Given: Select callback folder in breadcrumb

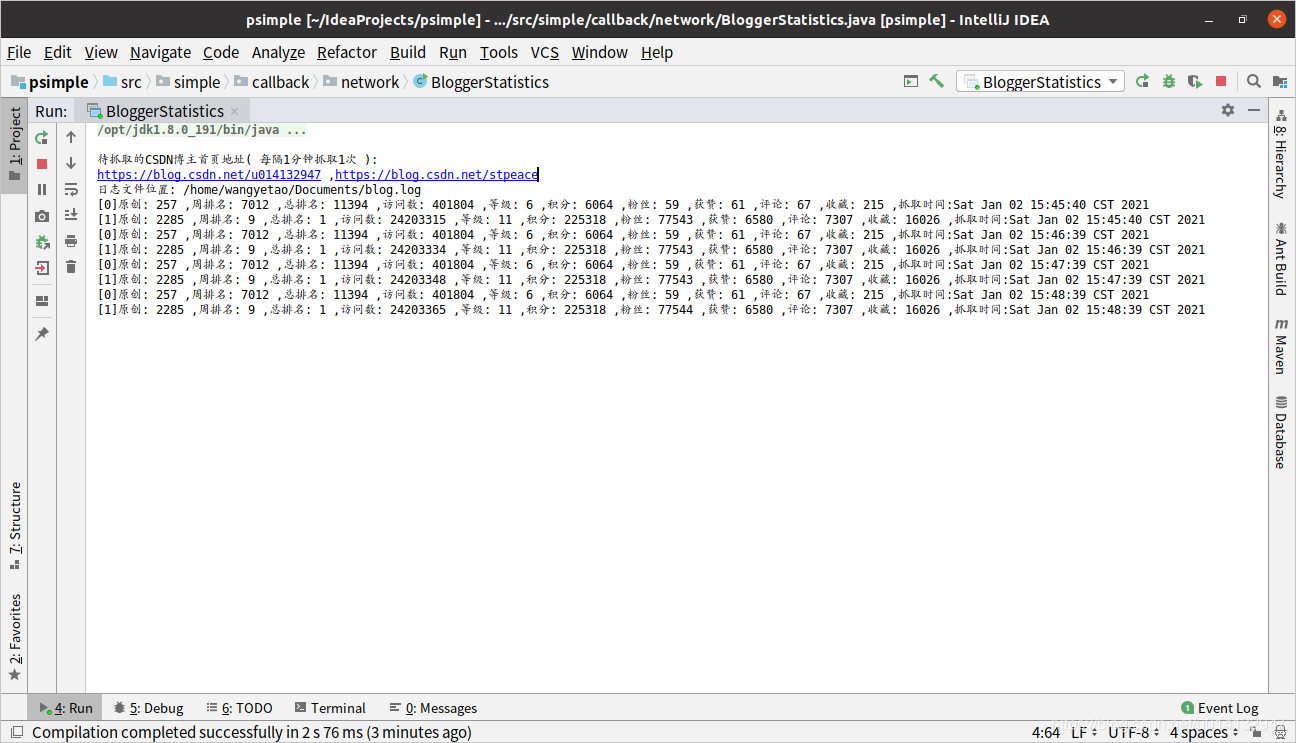Looking at the screenshot, I should (x=272, y=82).
